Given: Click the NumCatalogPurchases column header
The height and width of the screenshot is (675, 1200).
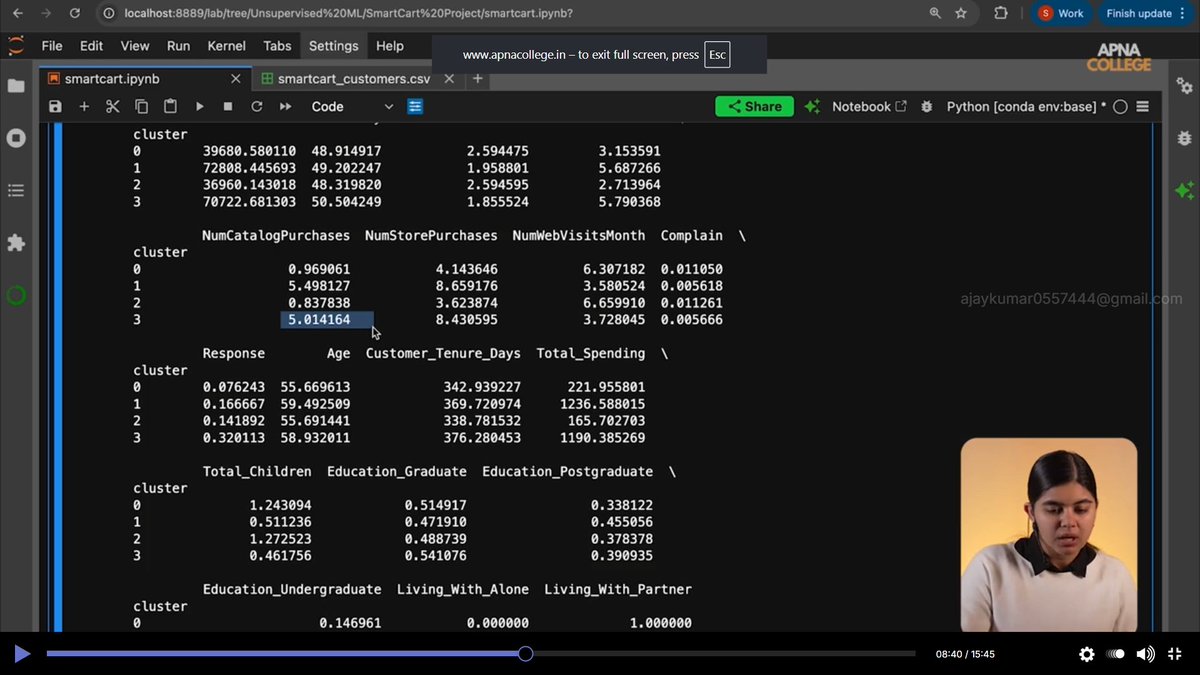Looking at the screenshot, I should click(x=276, y=236).
